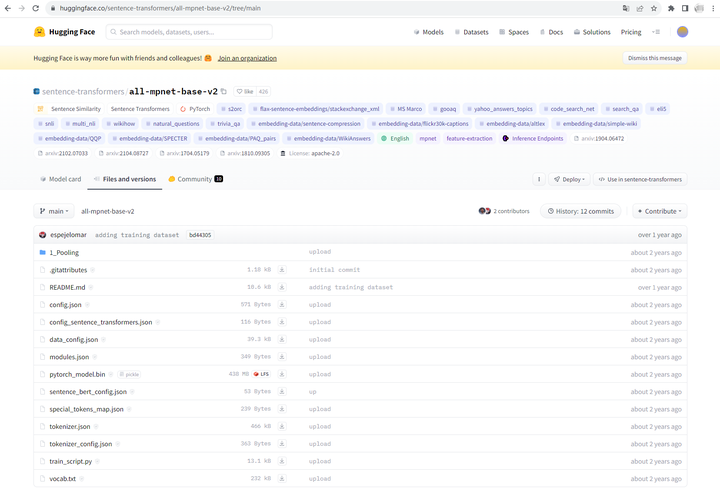Copy model name all-mpnet-base-v2 icon
Screen dimensions: 720x498
(224, 91)
